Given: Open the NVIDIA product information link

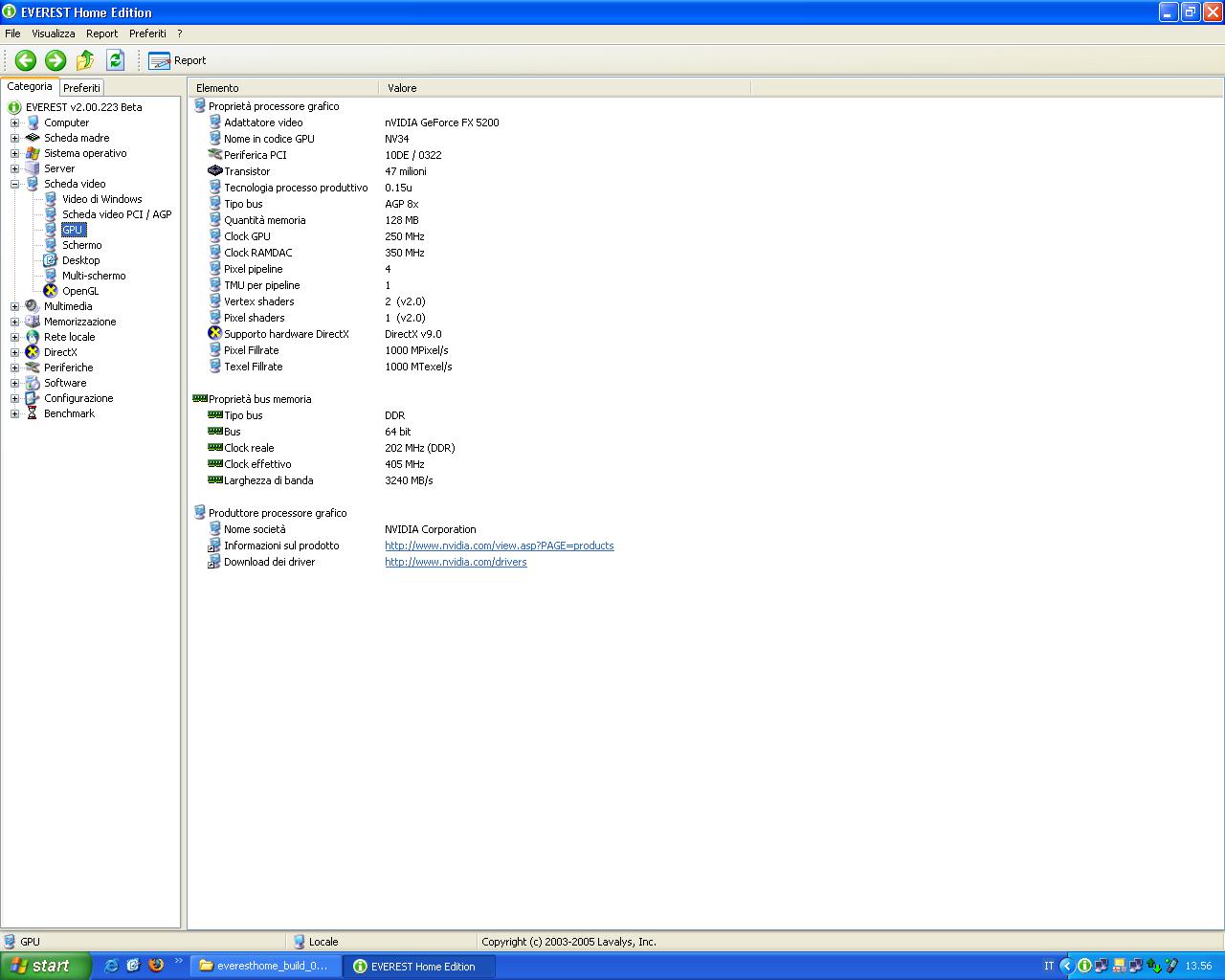Looking at the screenshot, I should click(499, 546).
